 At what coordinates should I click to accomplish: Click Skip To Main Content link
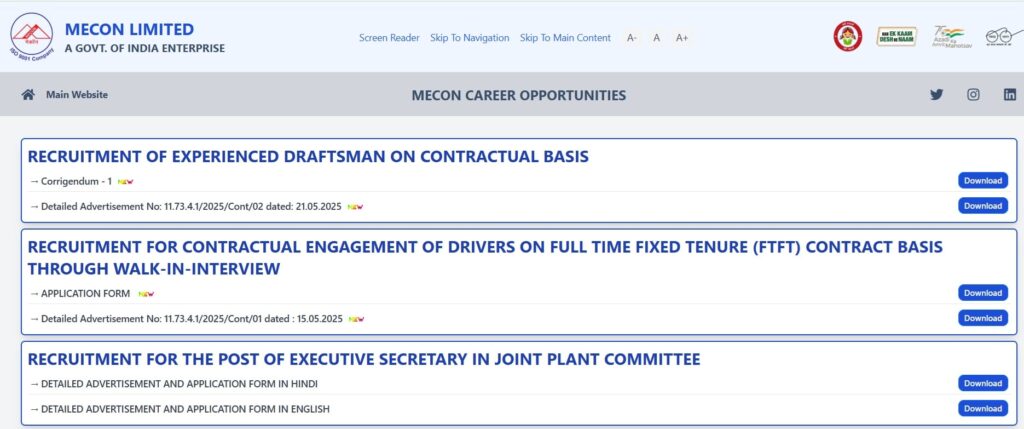[x=566, y=38]
